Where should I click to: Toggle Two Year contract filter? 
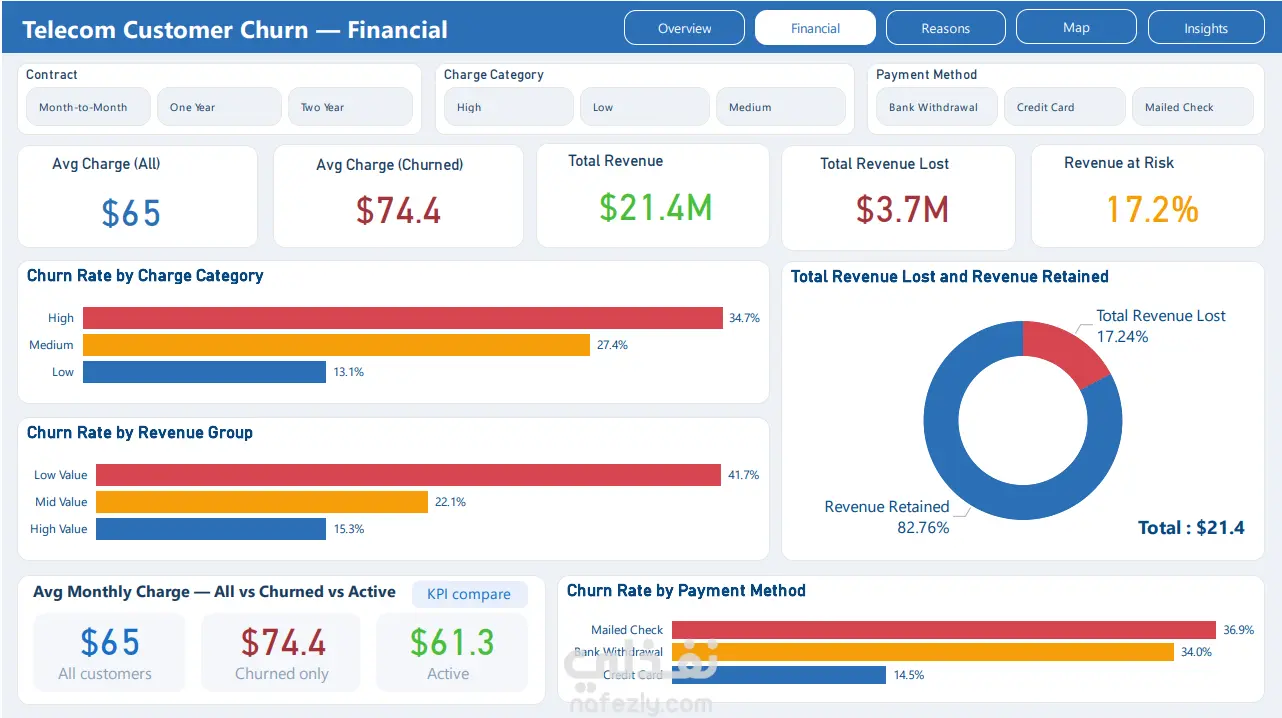[x=350, y=107]
